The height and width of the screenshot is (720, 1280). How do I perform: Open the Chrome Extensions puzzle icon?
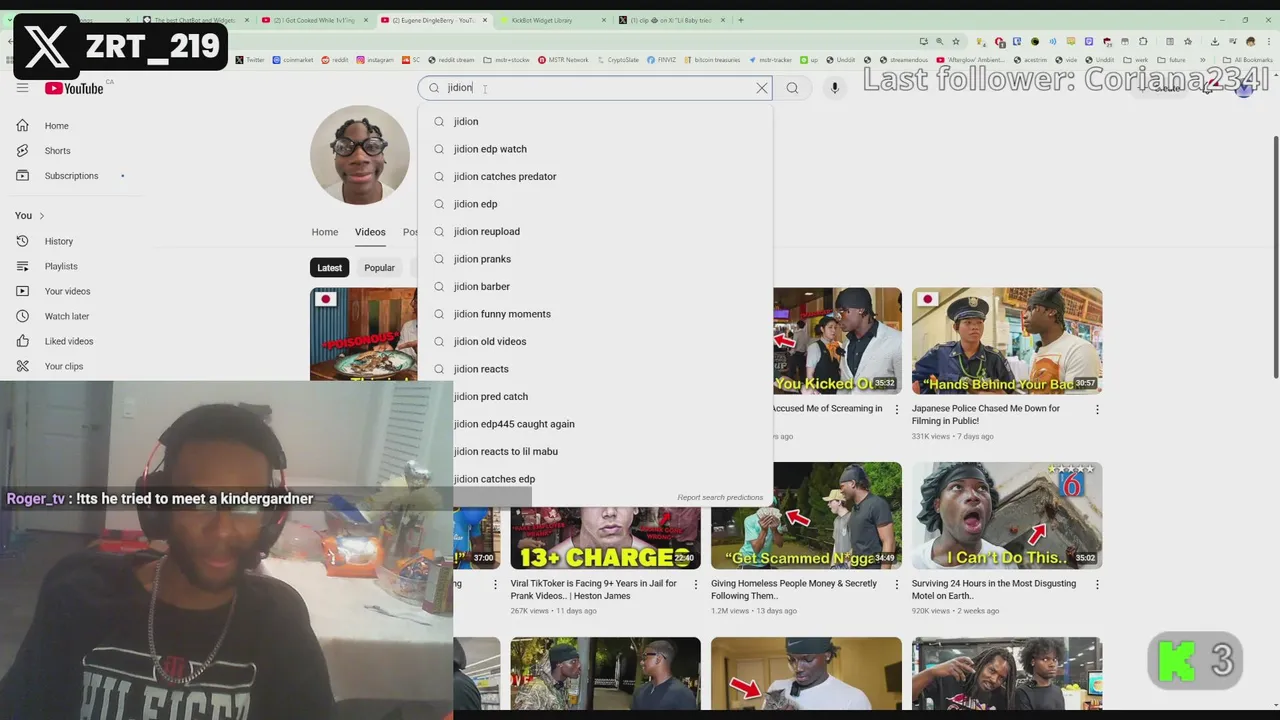tap(1143, 41)
